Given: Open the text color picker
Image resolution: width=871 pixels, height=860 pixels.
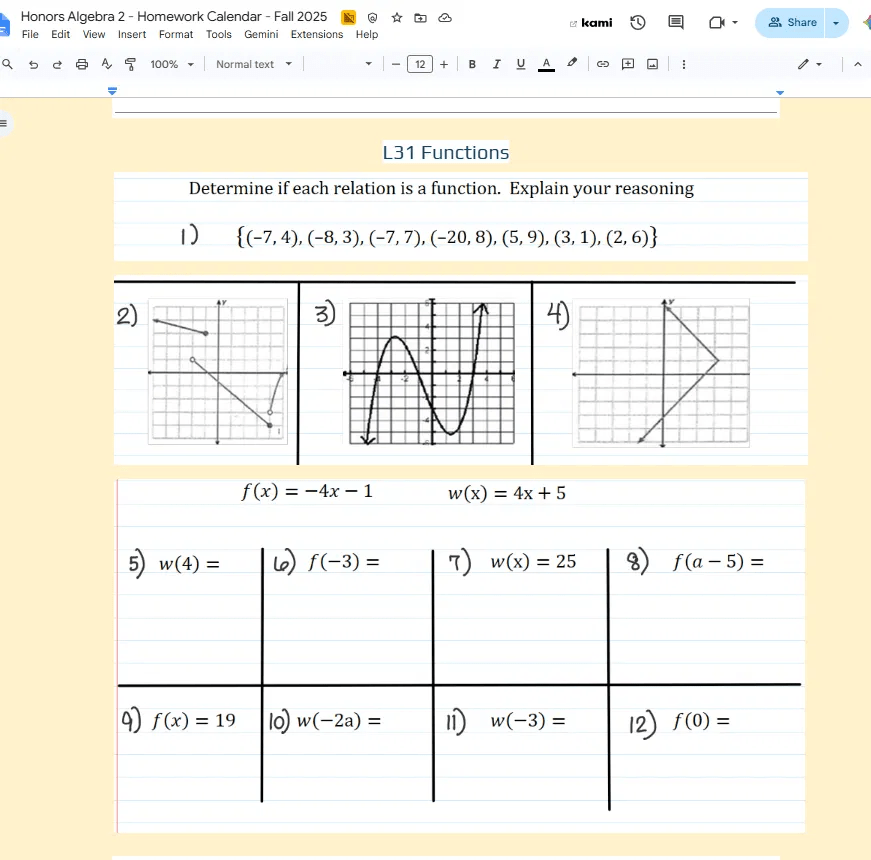Looking at the screenshot, I should (546, 64).
